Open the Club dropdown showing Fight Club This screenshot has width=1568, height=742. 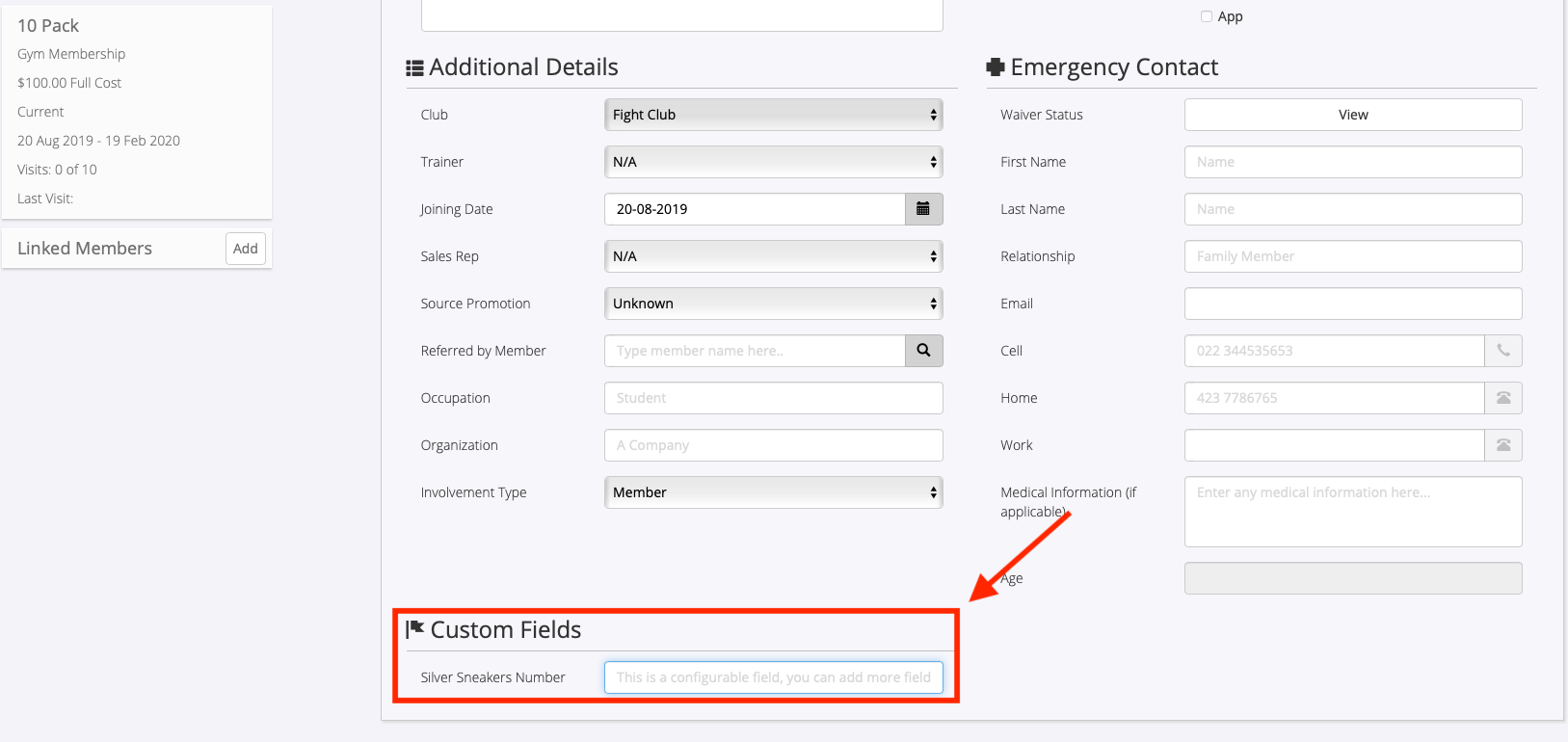point(773,115)
